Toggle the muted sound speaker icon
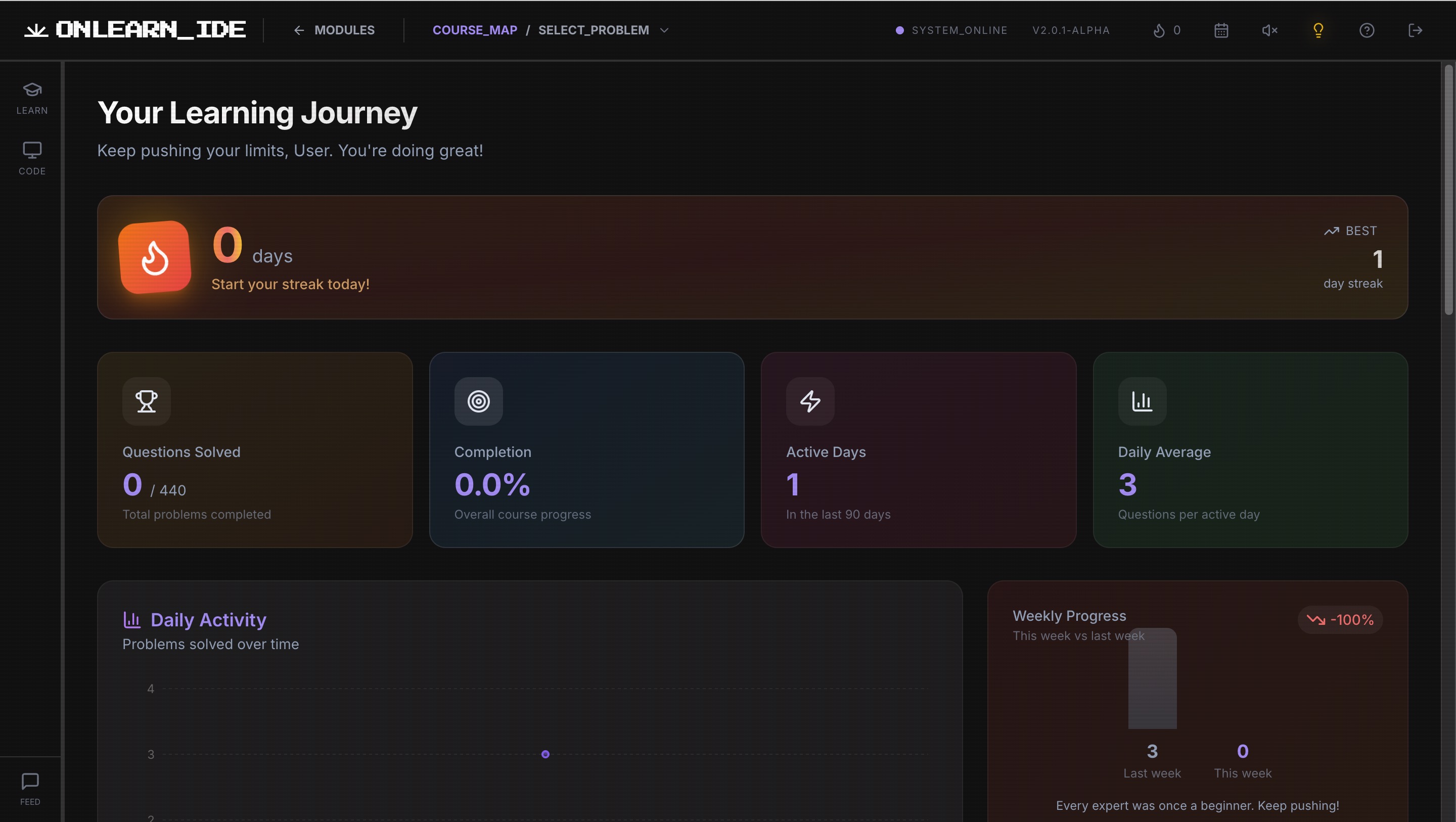The width and height of the screenshot is (1456, 822). [1269, 30]
